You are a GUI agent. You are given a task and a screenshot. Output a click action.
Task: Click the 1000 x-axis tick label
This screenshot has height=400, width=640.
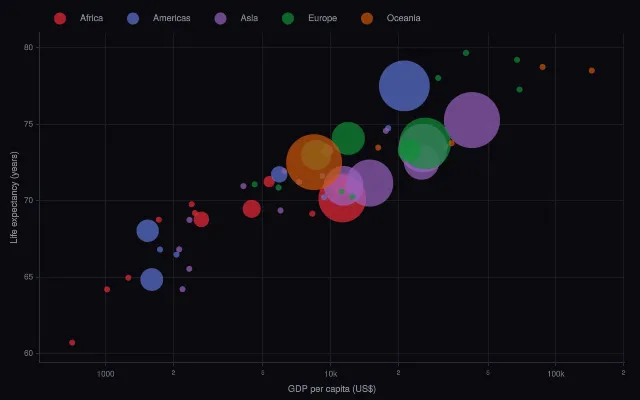point(105,374)
